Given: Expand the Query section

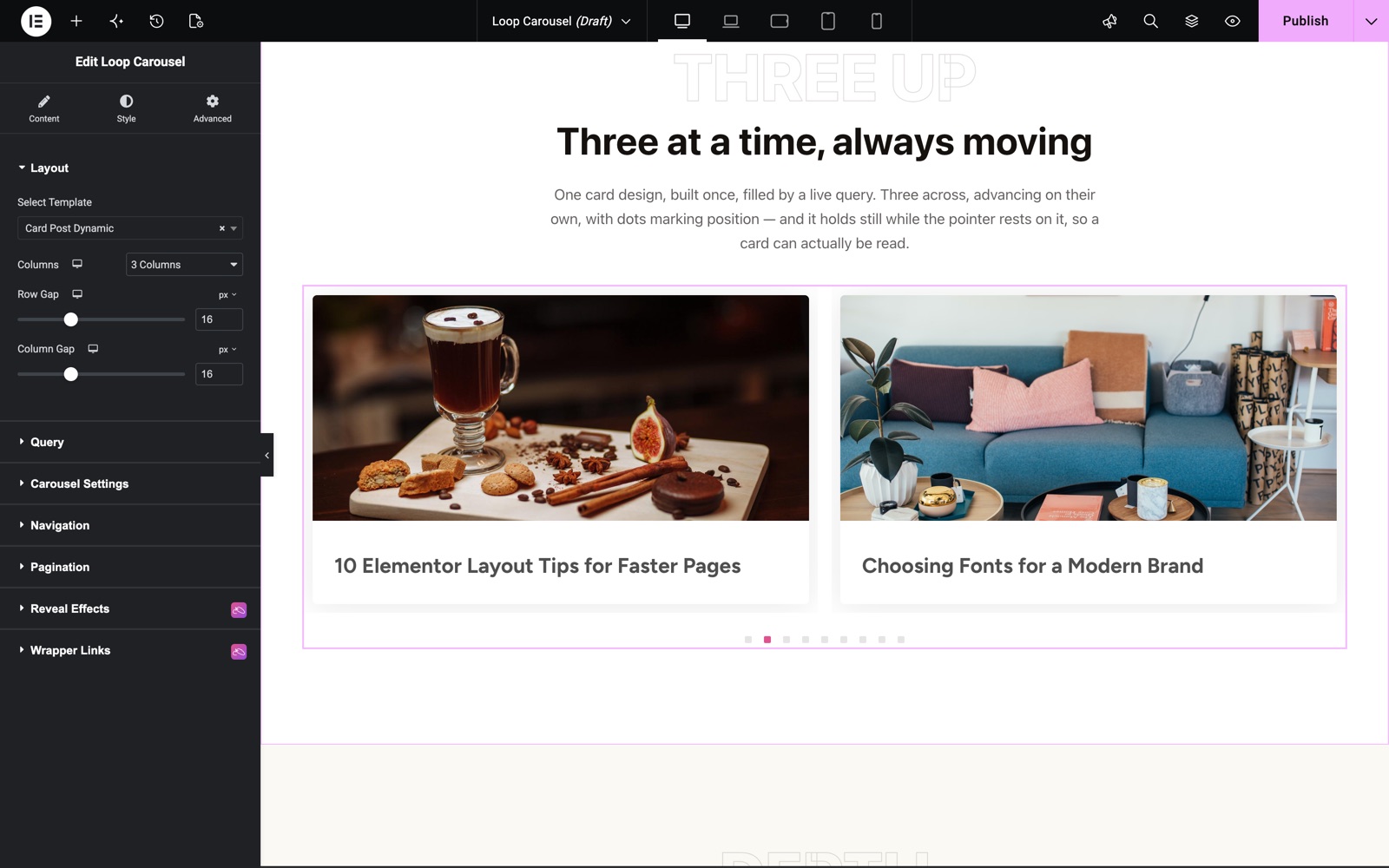Looking at the screenshot, I should [130, 442].
